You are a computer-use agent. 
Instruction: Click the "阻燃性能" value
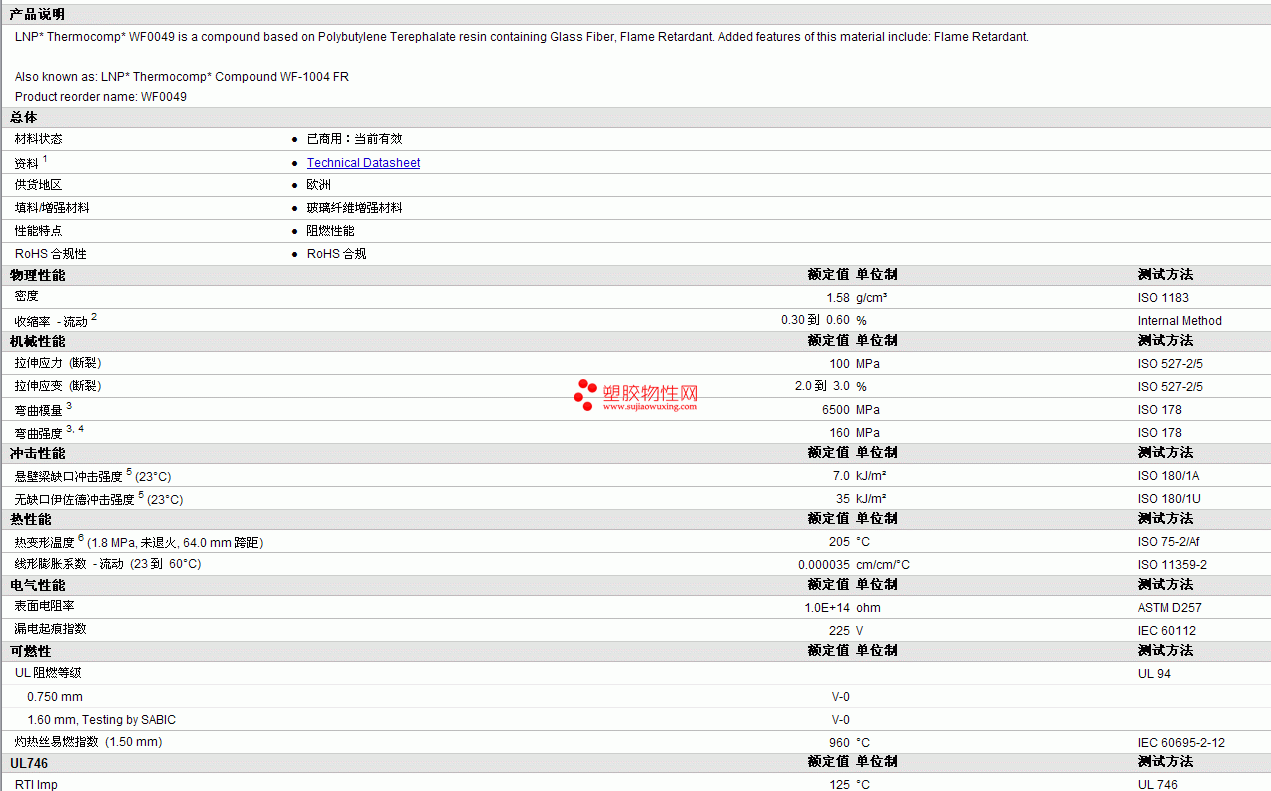coord(331,231)
